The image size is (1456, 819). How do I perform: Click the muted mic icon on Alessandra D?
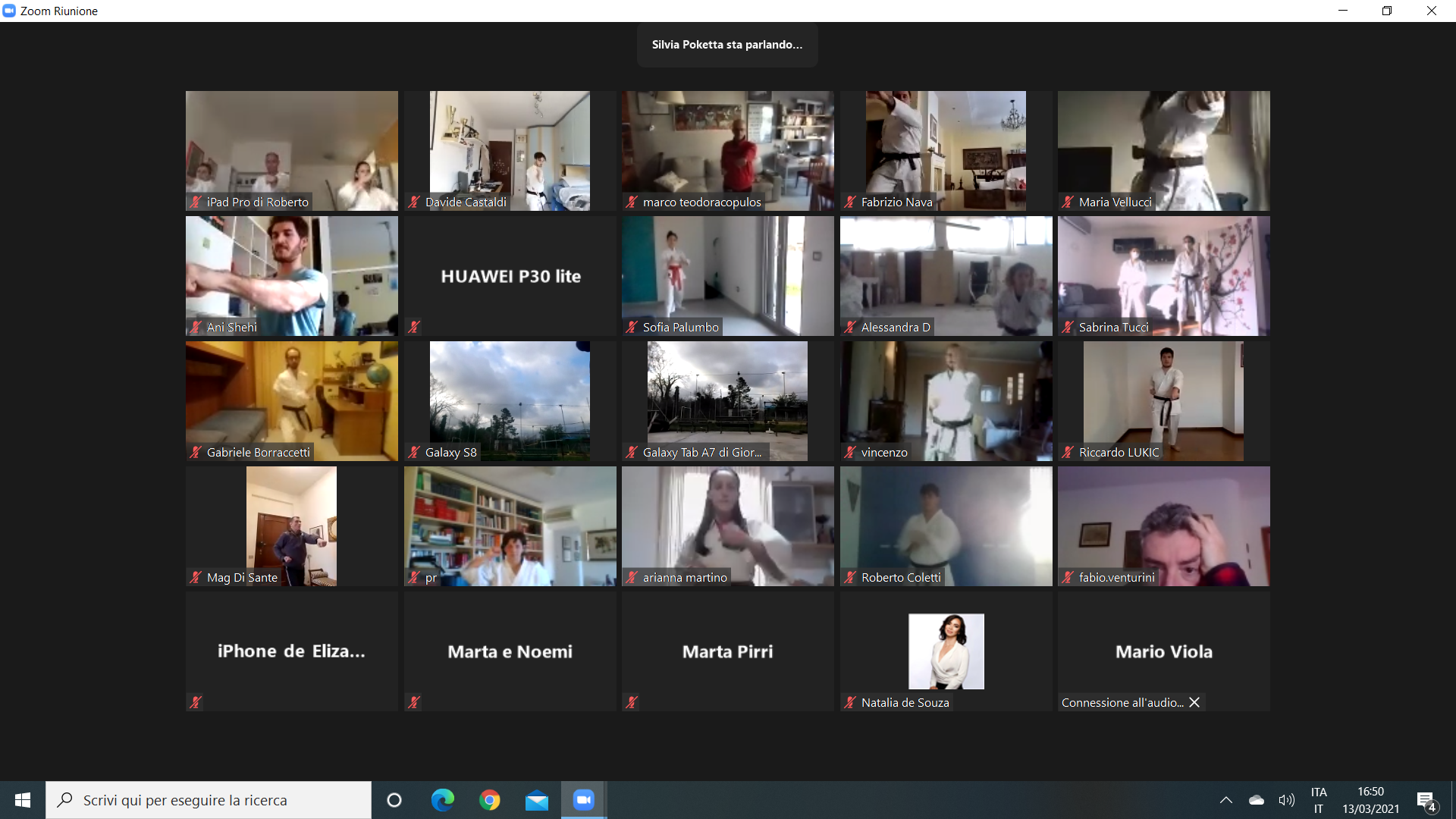850,327
